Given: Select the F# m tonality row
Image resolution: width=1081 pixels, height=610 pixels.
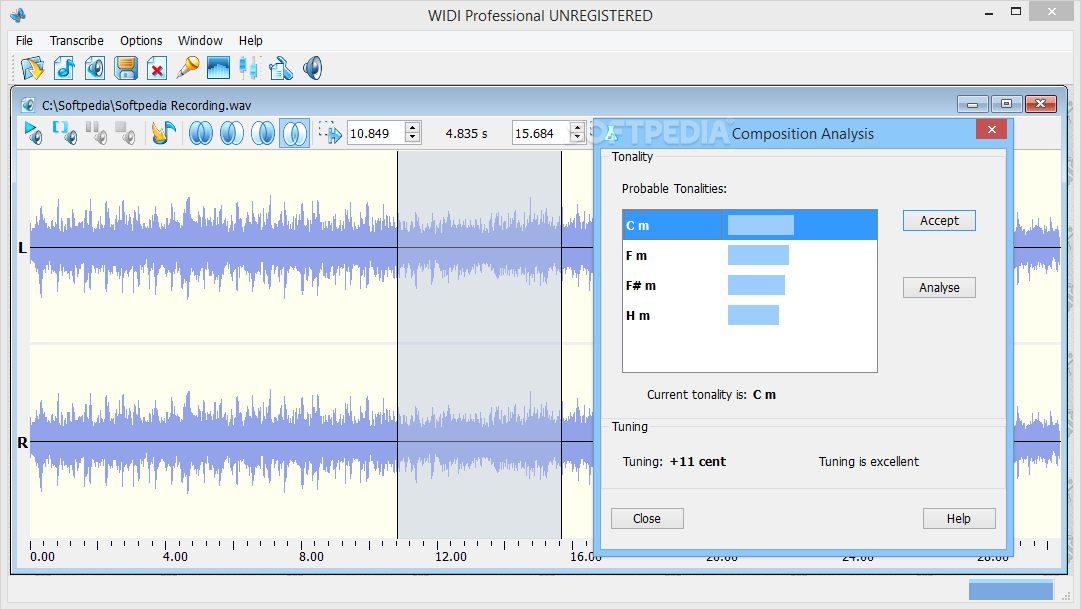Looking at the screenshot, I should [749, 285].
